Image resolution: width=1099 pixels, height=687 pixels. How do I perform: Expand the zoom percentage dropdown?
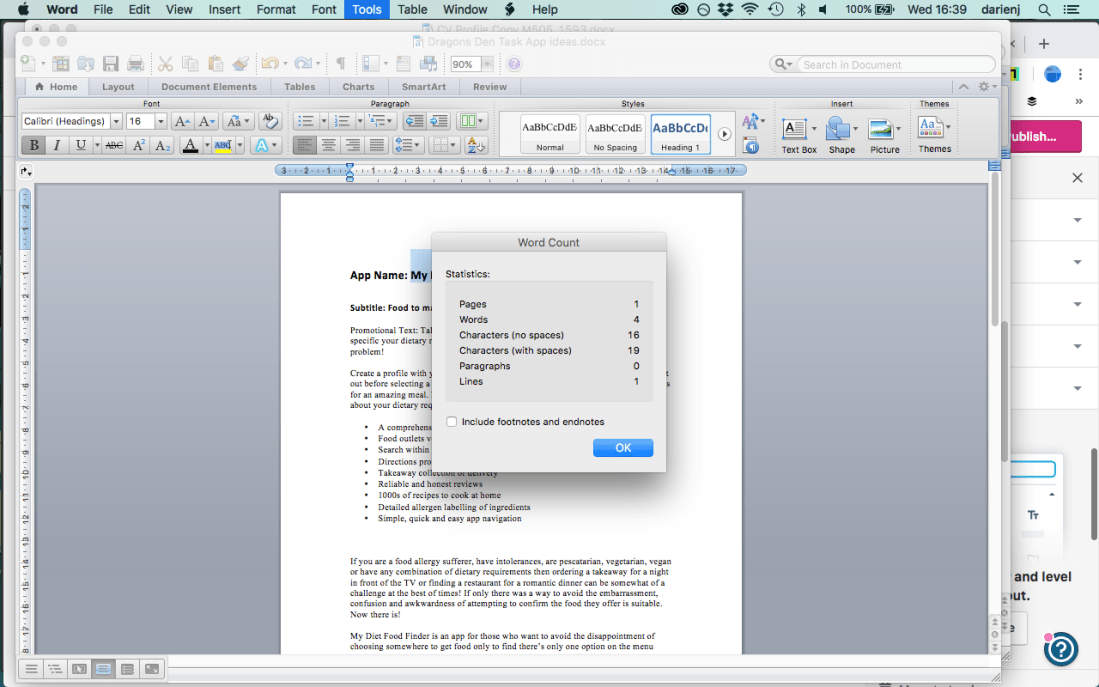[x=487, y=64]
